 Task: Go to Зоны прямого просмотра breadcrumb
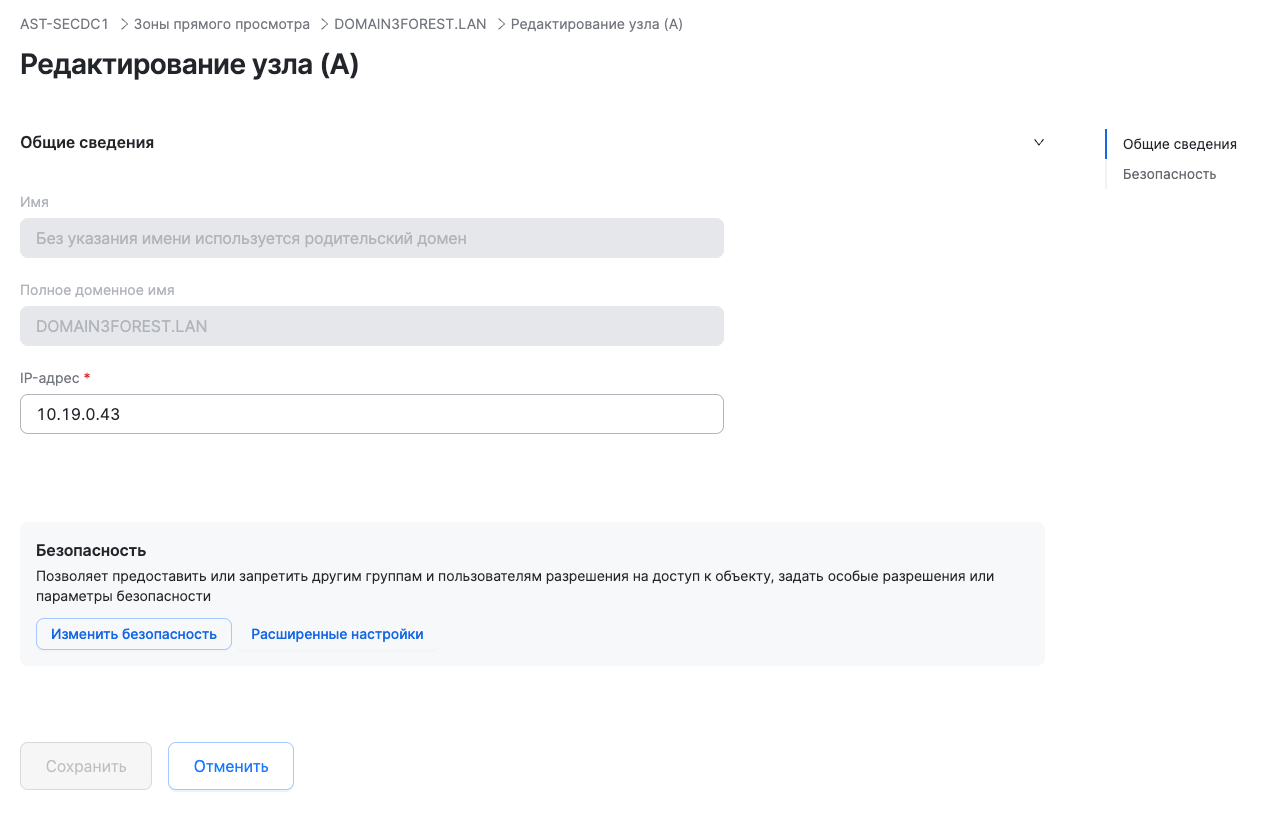221,24
